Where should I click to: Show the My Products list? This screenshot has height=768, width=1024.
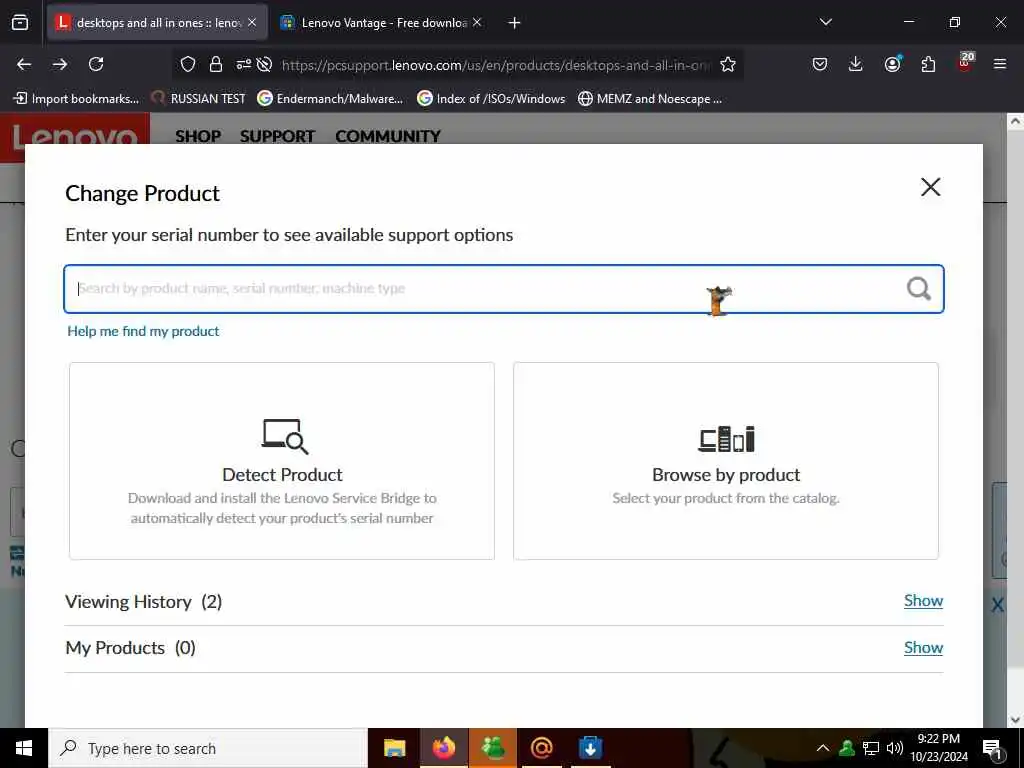(x=923, y=648)
